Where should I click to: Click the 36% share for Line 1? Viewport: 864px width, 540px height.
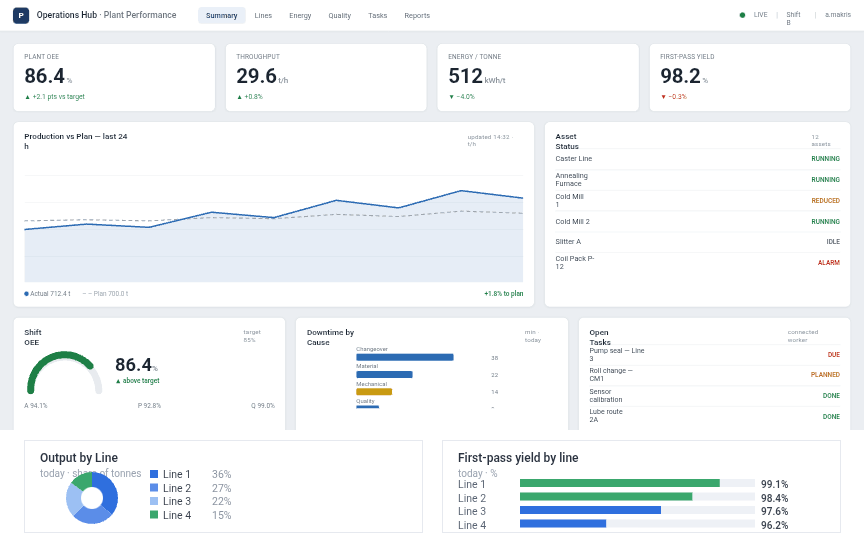tap(222, 474)
